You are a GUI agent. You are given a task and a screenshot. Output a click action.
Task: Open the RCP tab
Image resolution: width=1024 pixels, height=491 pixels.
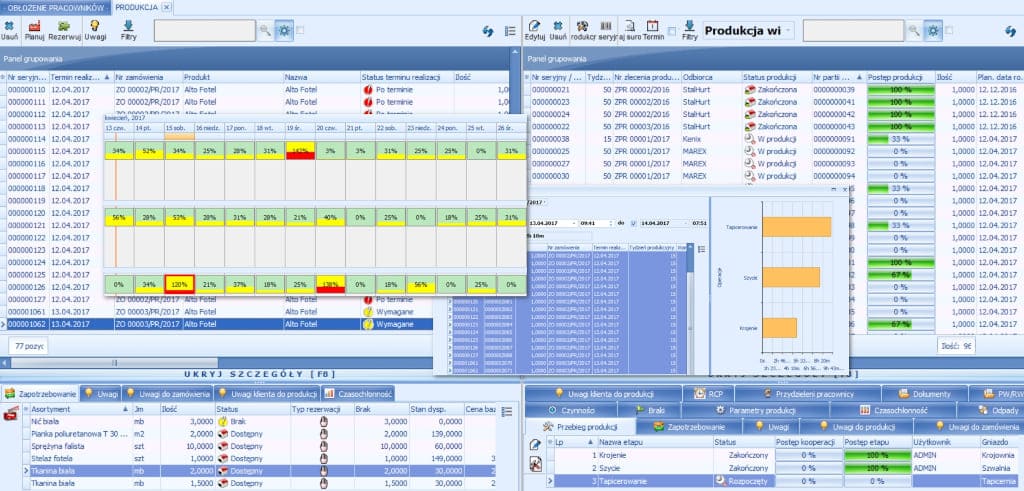pos(708,394)
